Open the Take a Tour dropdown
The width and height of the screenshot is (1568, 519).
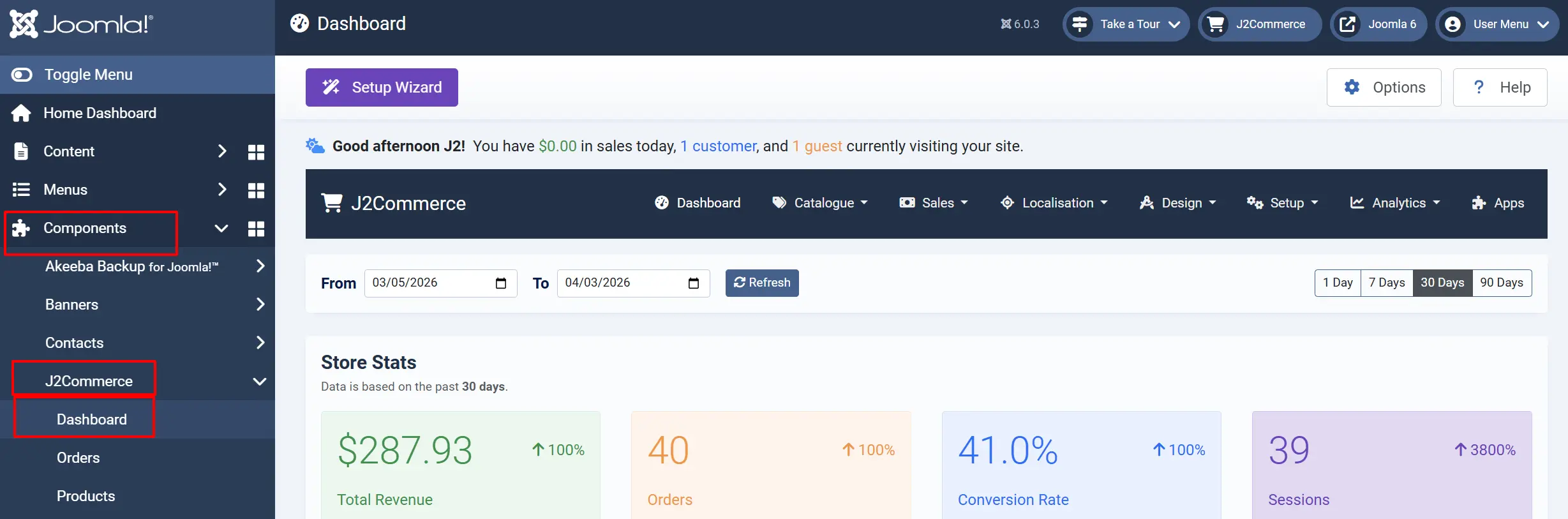point(1126,24)
